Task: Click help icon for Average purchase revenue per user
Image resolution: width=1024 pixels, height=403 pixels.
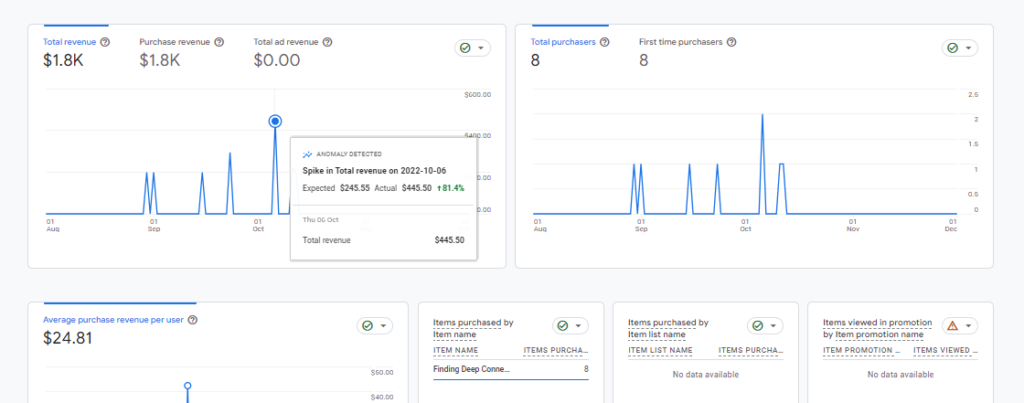Action: tap(192, 320)
